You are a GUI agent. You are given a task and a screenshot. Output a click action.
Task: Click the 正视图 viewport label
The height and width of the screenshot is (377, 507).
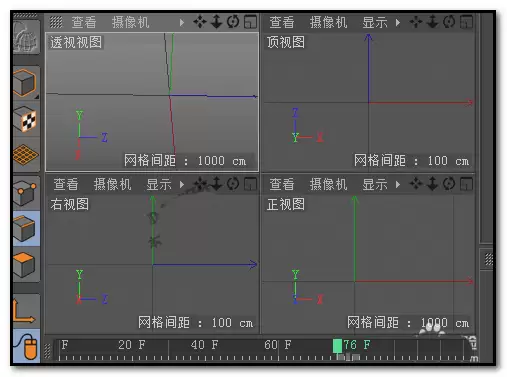[x=286, y=204]
